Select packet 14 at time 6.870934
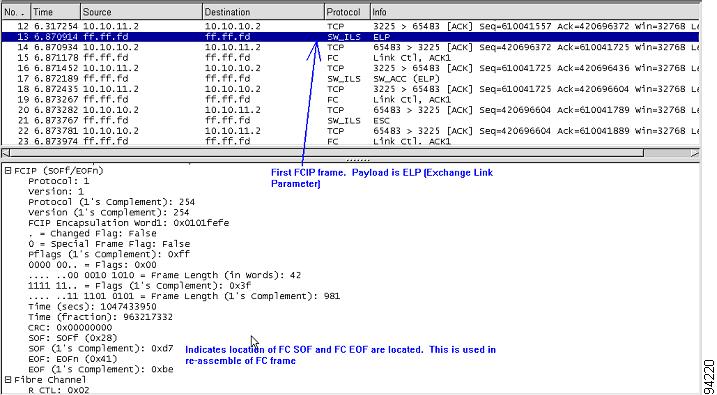This screenshot has height=395, width=717. (350, 48)
